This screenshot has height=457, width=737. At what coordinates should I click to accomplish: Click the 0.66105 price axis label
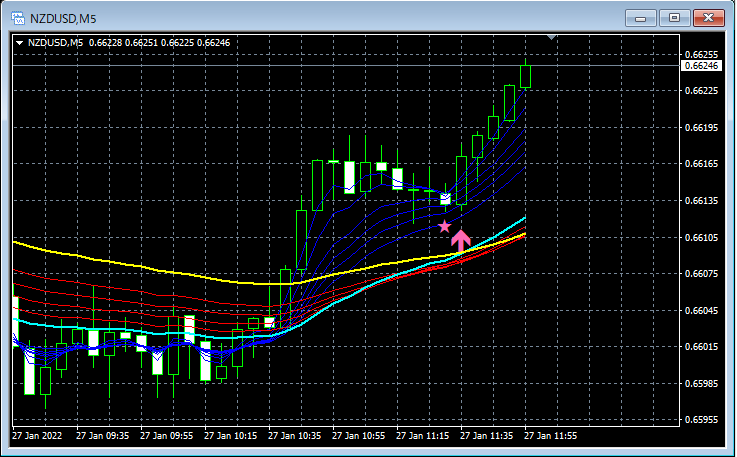tap(701, 237)
